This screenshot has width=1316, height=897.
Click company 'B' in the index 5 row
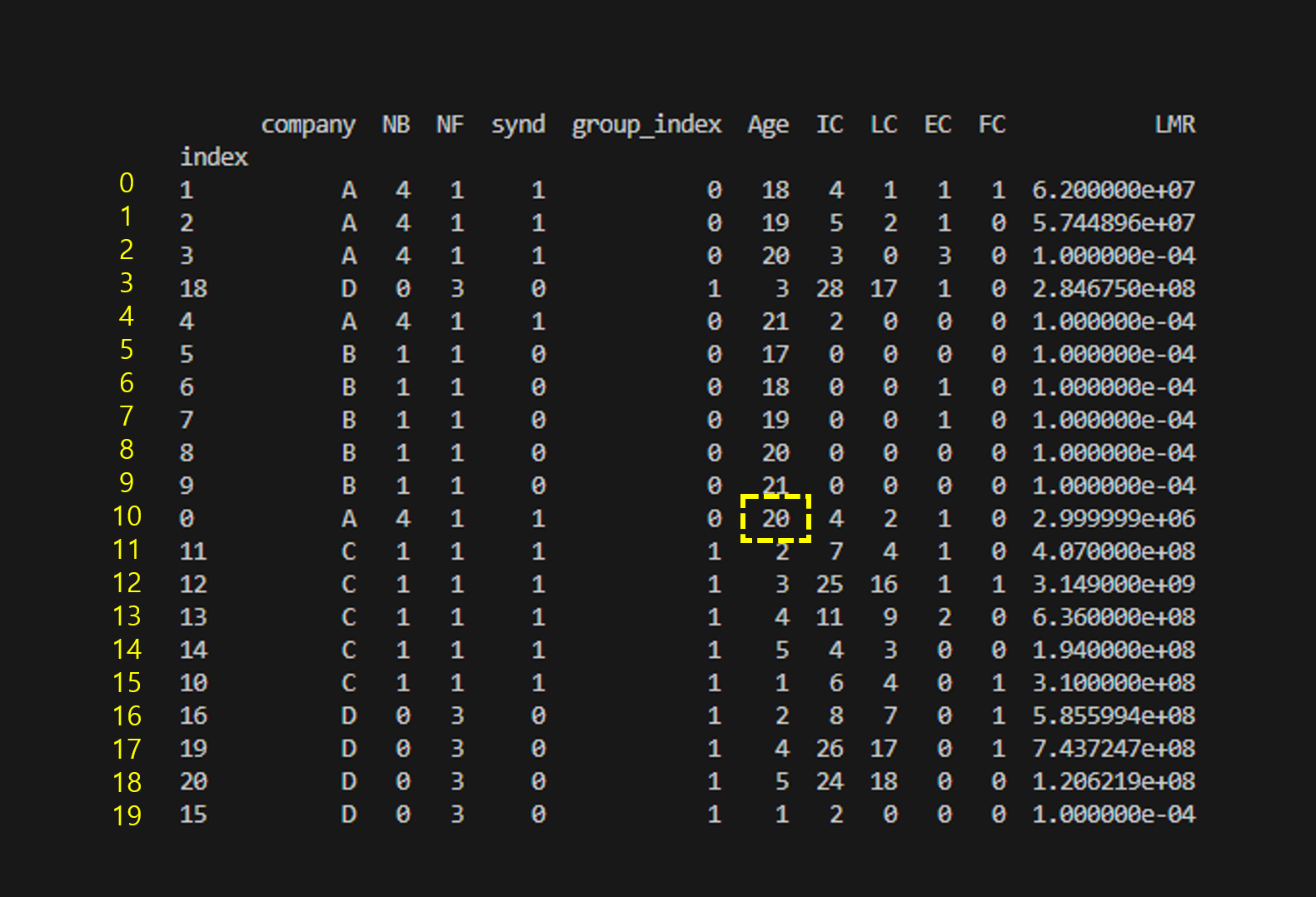[349, 354]
